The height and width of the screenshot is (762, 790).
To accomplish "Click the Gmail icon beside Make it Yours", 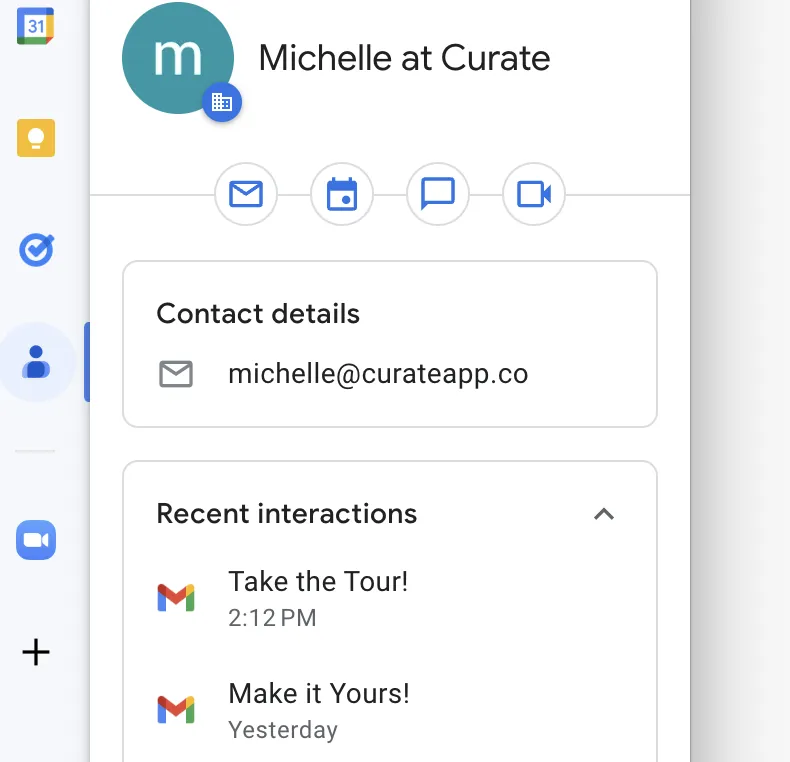I will 176,710.
